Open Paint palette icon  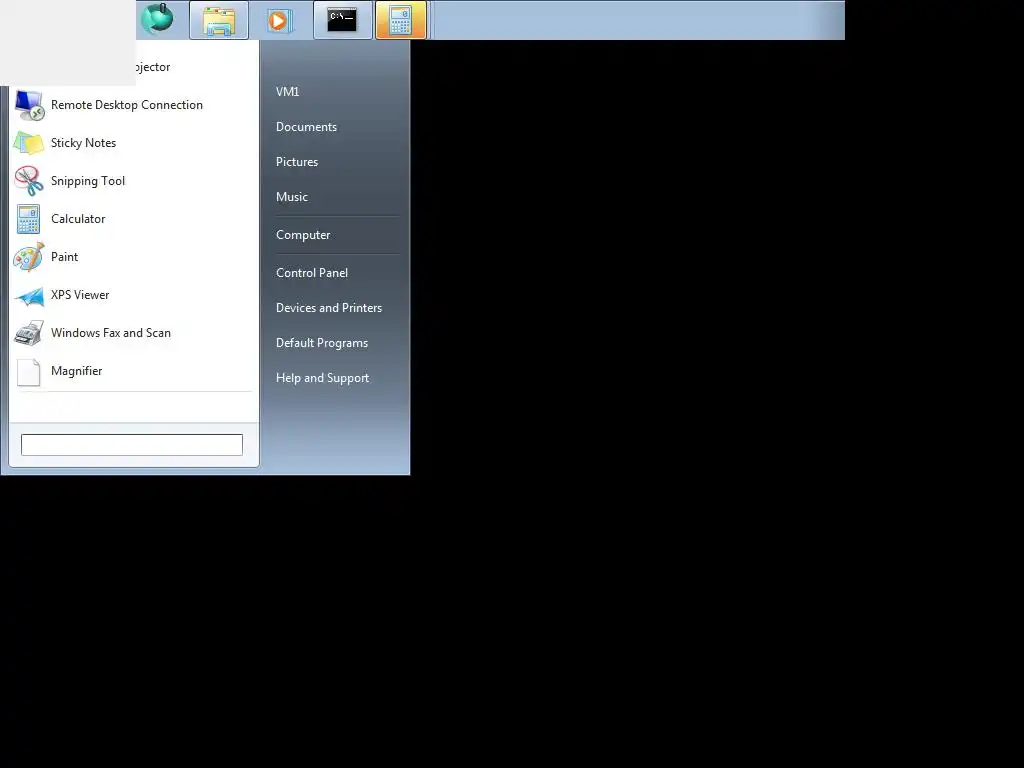pos(29,257)
